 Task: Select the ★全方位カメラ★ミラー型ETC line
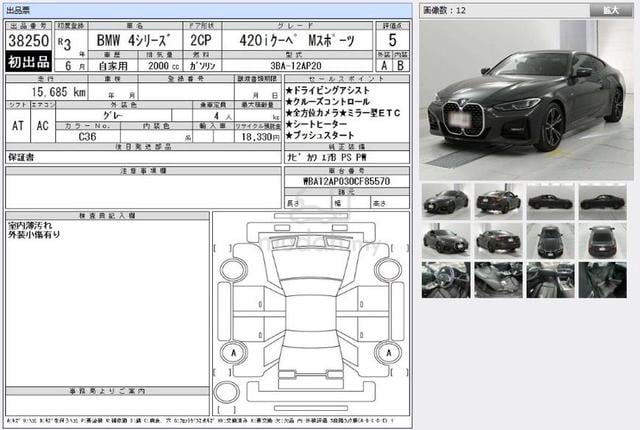coord(343,113)
